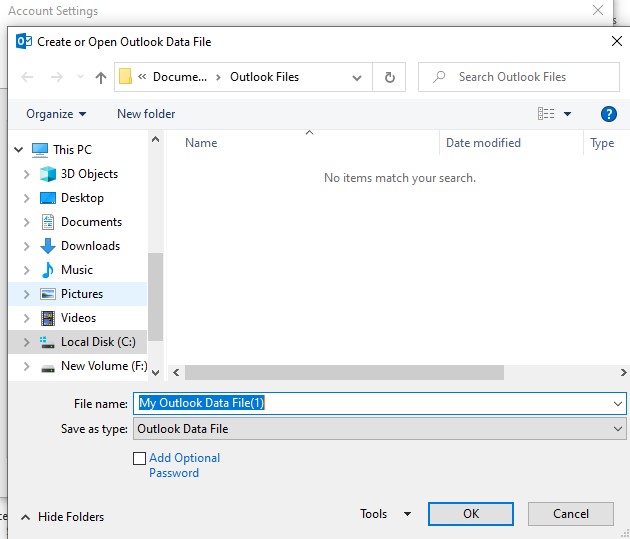Click the Back navigation arrow
This screenshot has width=630, height=539.
[x=27, y=77]
